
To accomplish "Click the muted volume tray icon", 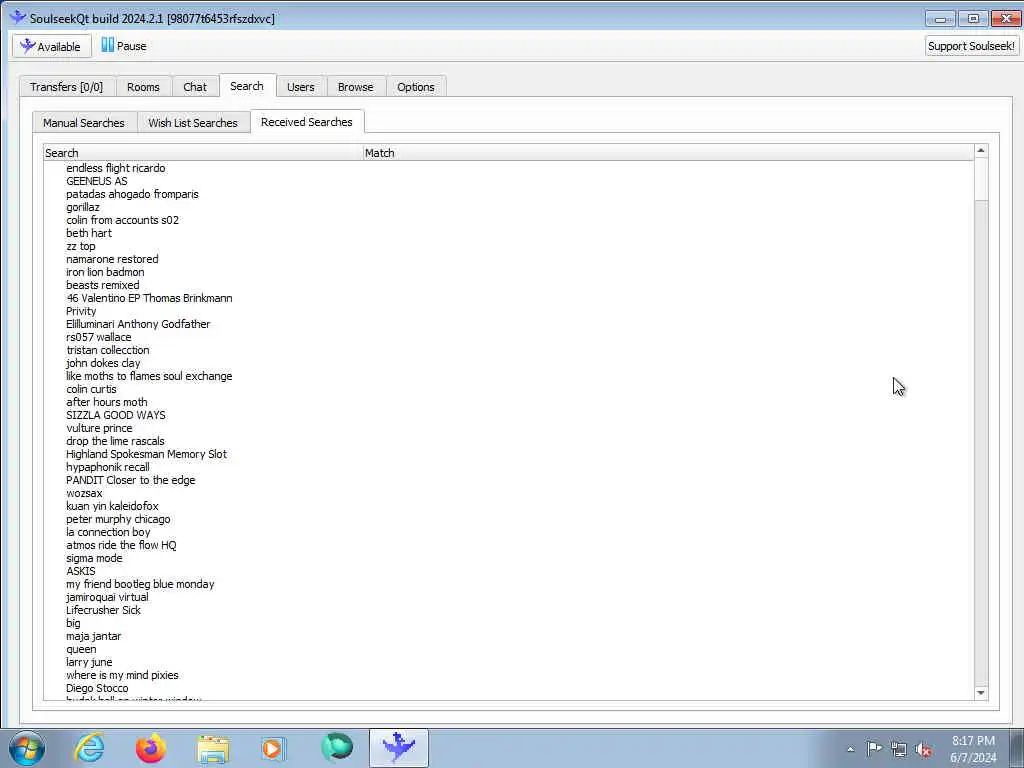I will tap(923, 750).
